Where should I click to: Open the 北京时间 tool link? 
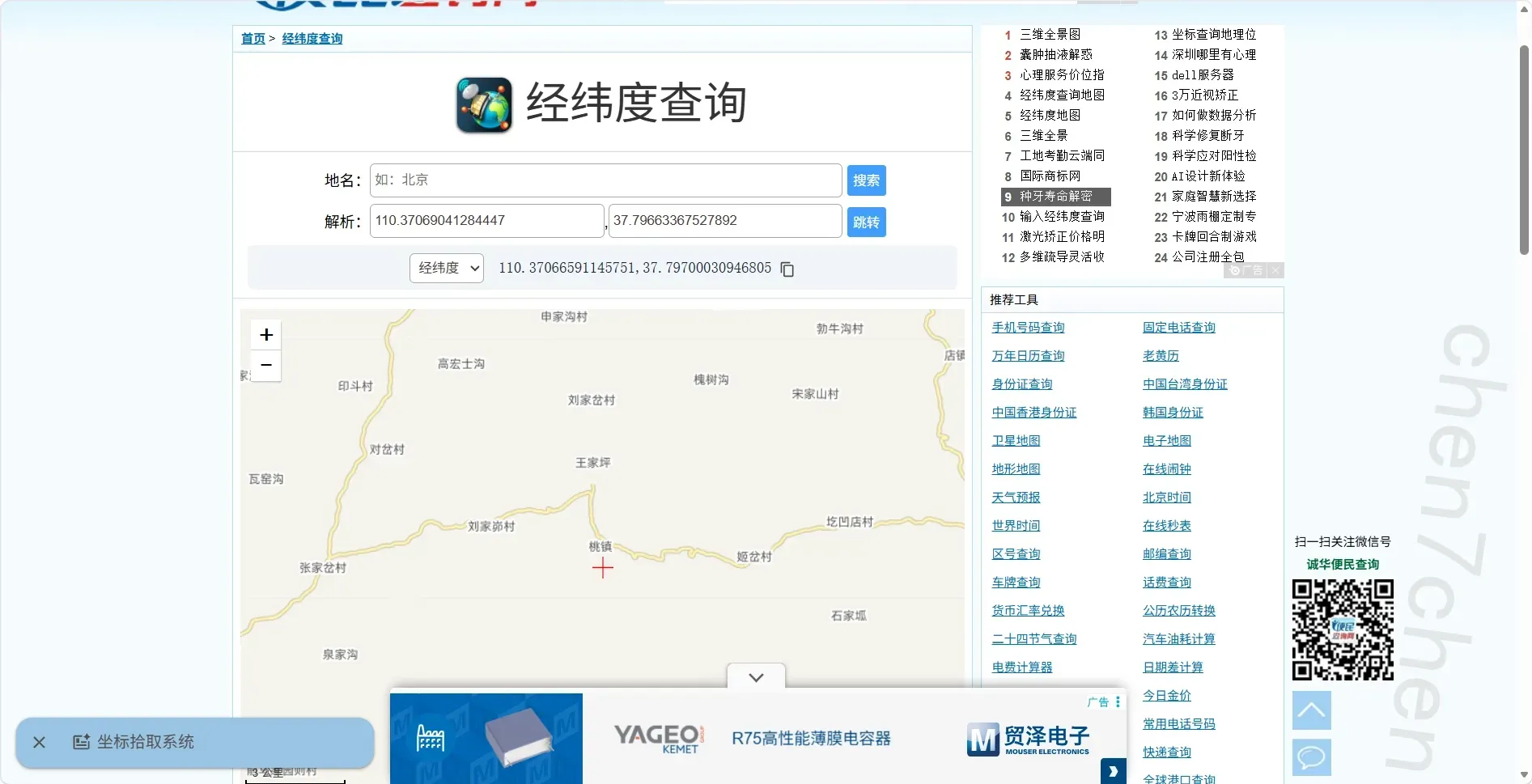tap(1167, 498)
